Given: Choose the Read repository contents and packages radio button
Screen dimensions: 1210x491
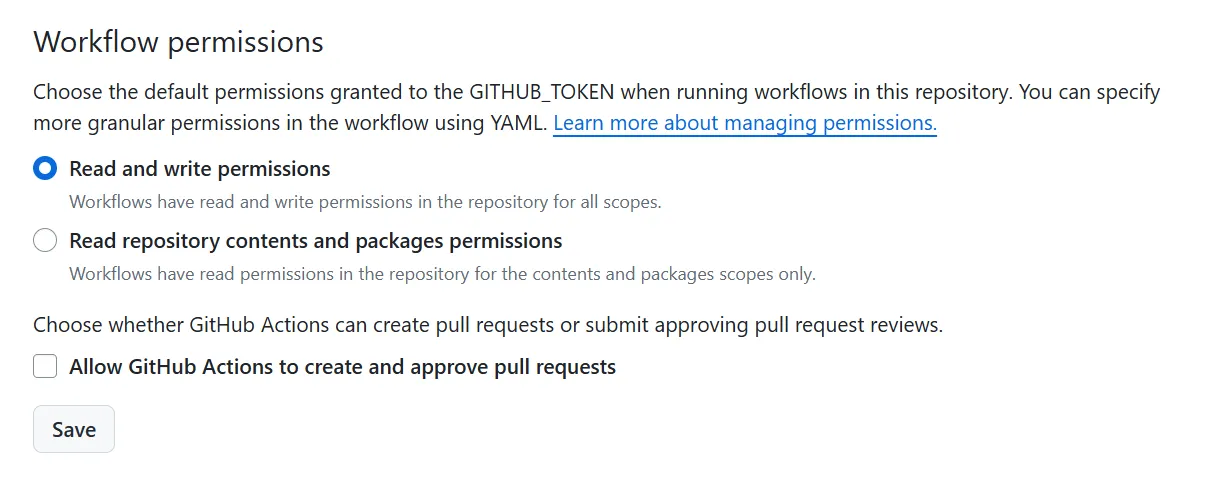Looking at the screenshot, I should 45,241.
